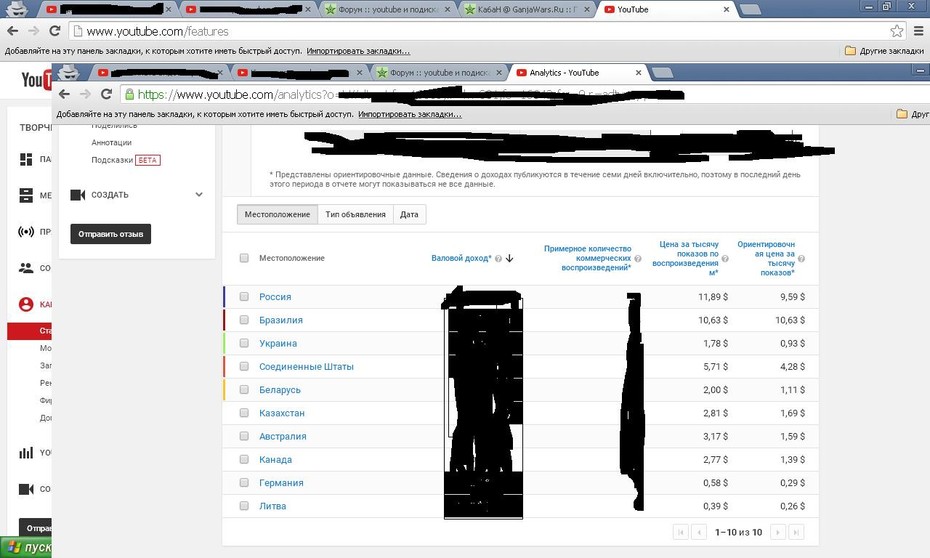Viewport: 930px width, 558px height.
Task: Reload the Analytics page in front window
Action: pos(106,94)
